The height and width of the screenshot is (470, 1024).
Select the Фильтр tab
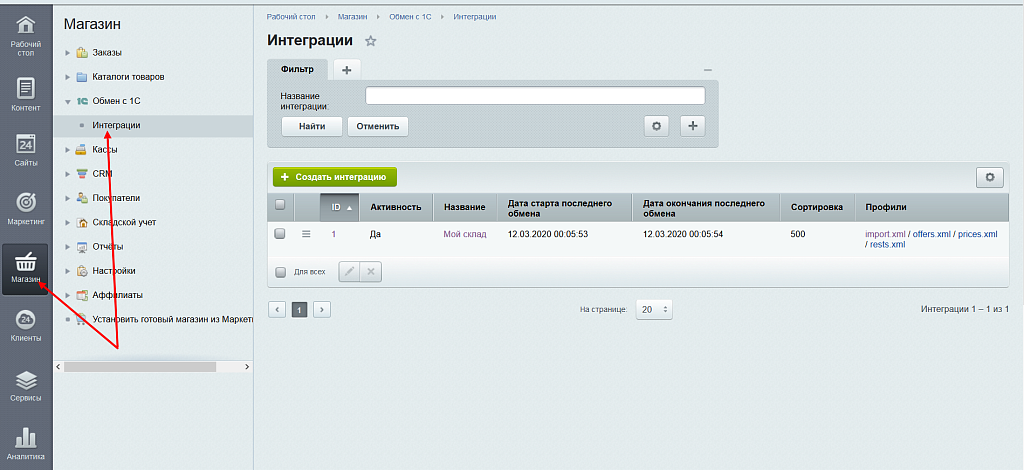(x=297, y=69)
